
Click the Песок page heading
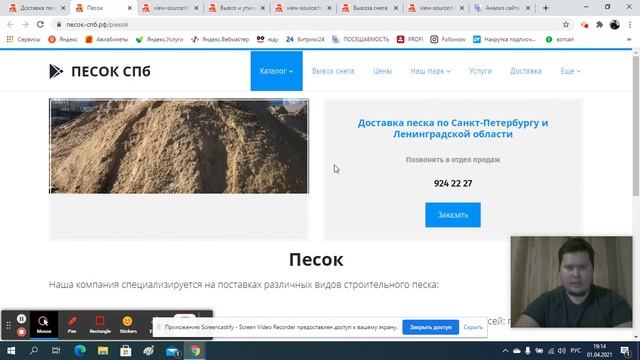tap(316, 260)
